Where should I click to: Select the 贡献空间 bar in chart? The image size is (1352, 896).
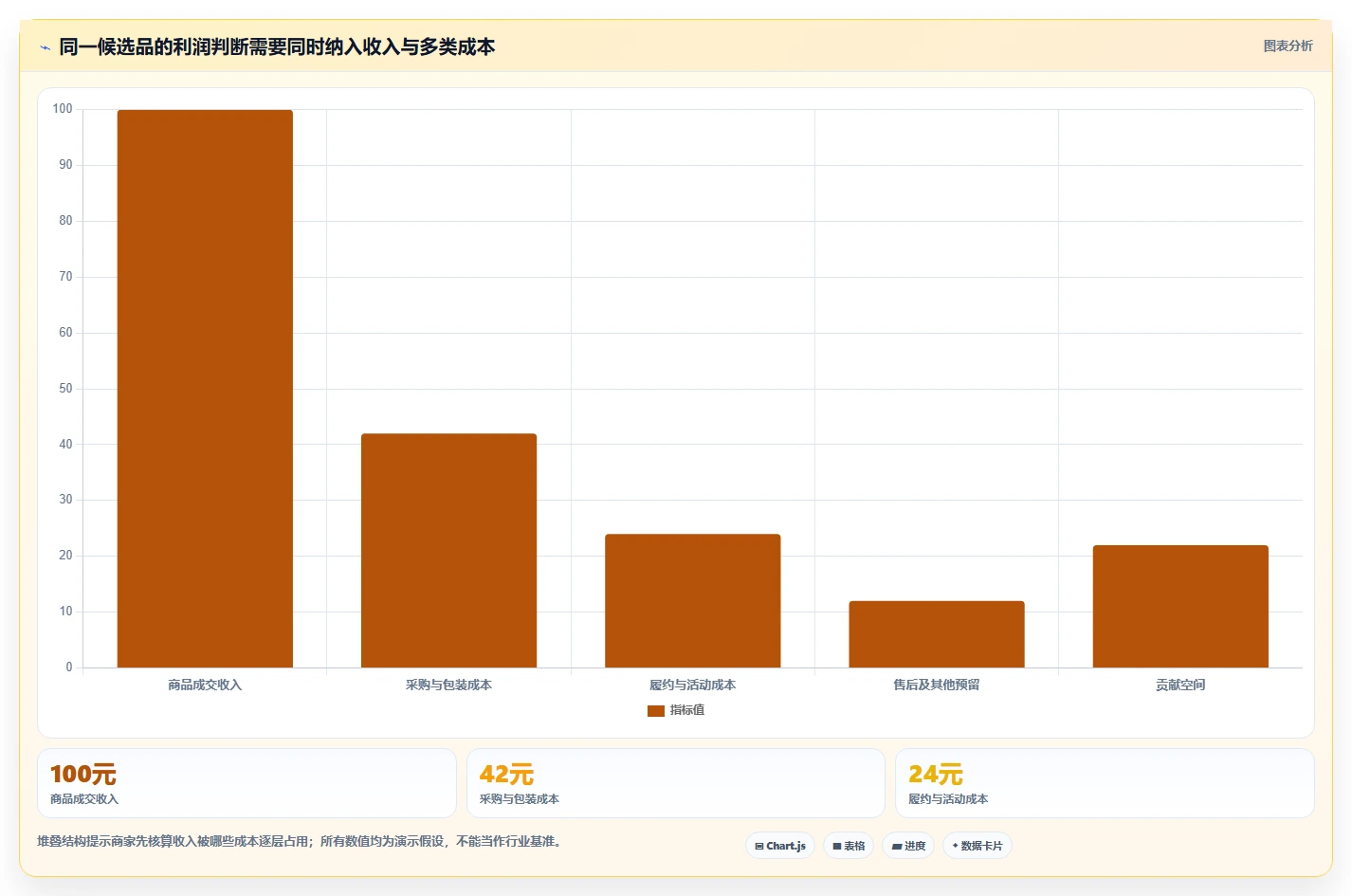(1180, 607)
